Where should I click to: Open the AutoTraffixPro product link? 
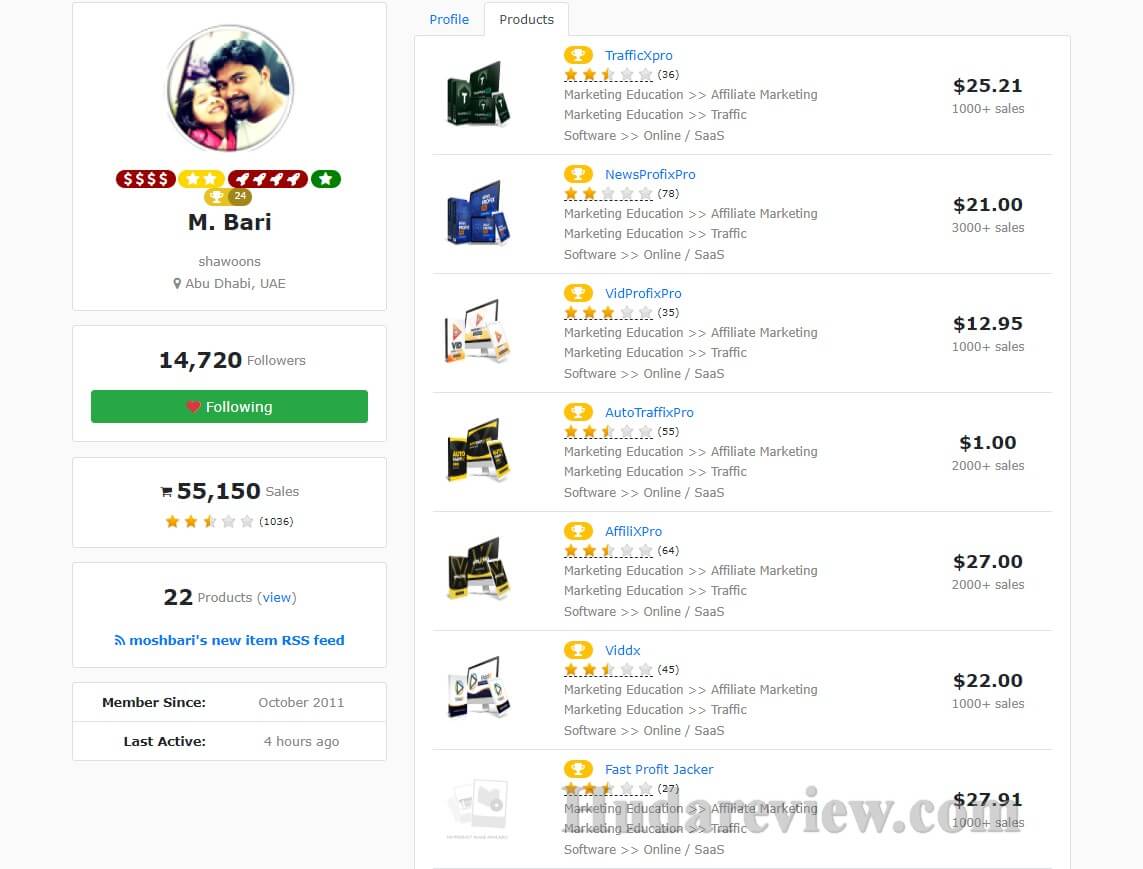(x=649, y=412)
